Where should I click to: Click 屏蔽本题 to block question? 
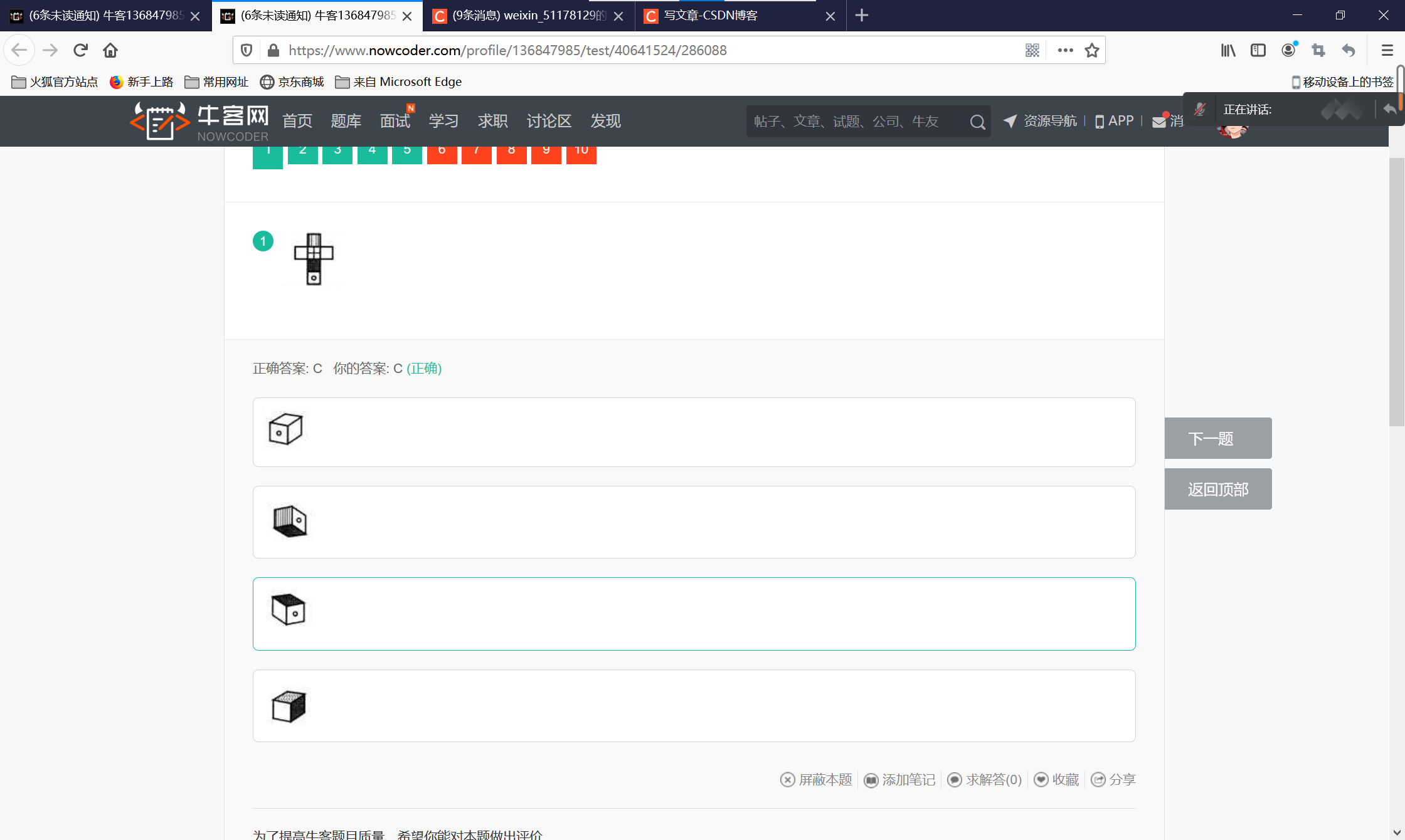816,779
